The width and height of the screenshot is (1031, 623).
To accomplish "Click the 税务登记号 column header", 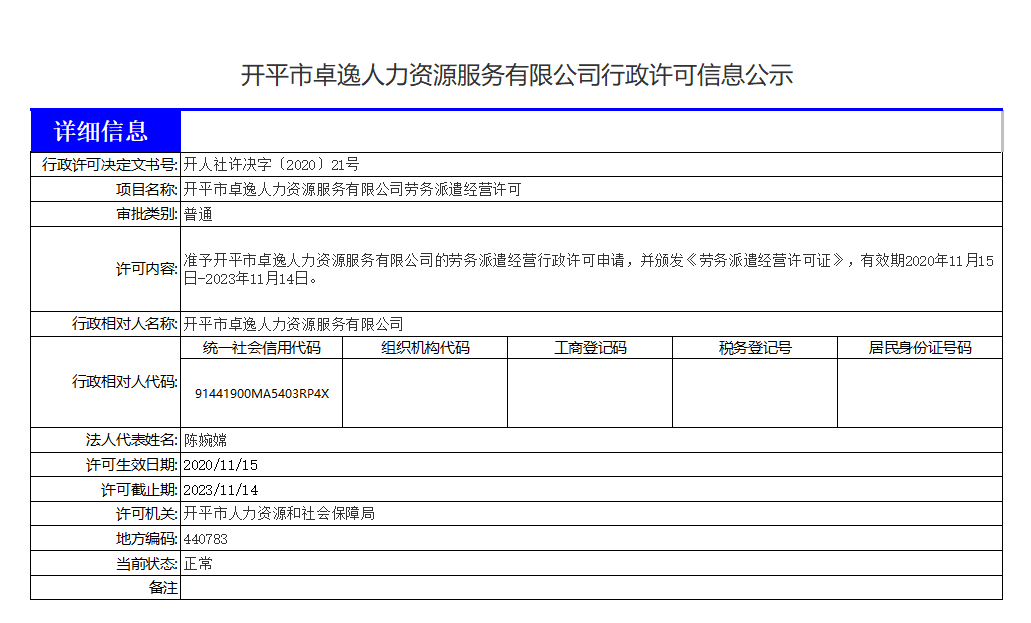I will point(755,348).
